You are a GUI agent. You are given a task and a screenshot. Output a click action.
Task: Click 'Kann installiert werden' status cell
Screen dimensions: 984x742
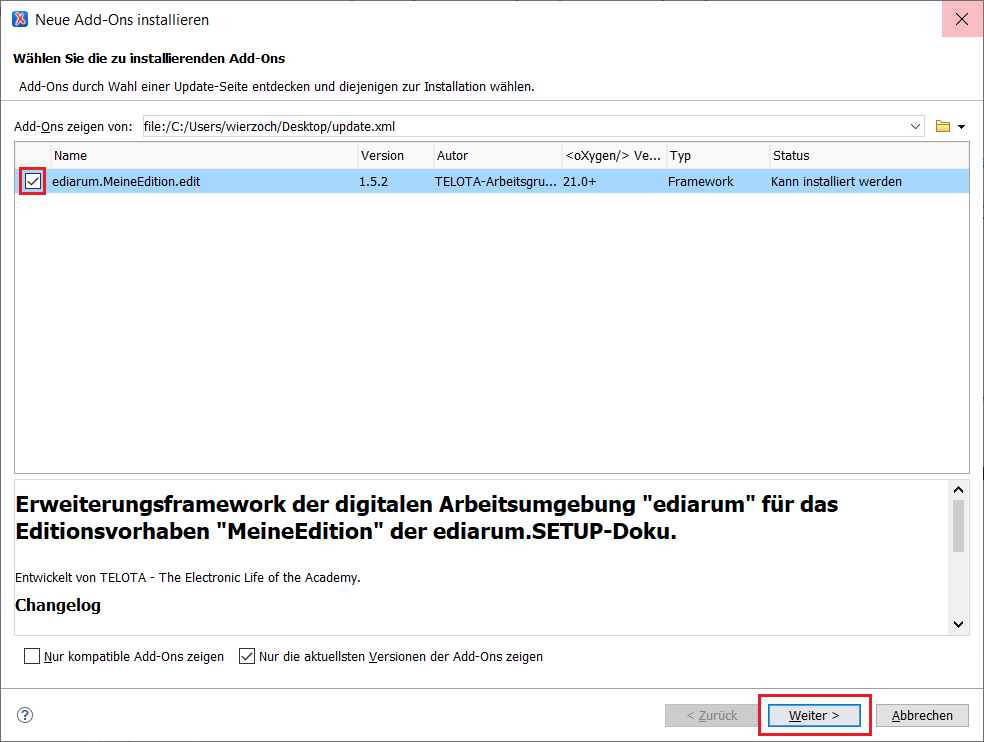point(837,181)
